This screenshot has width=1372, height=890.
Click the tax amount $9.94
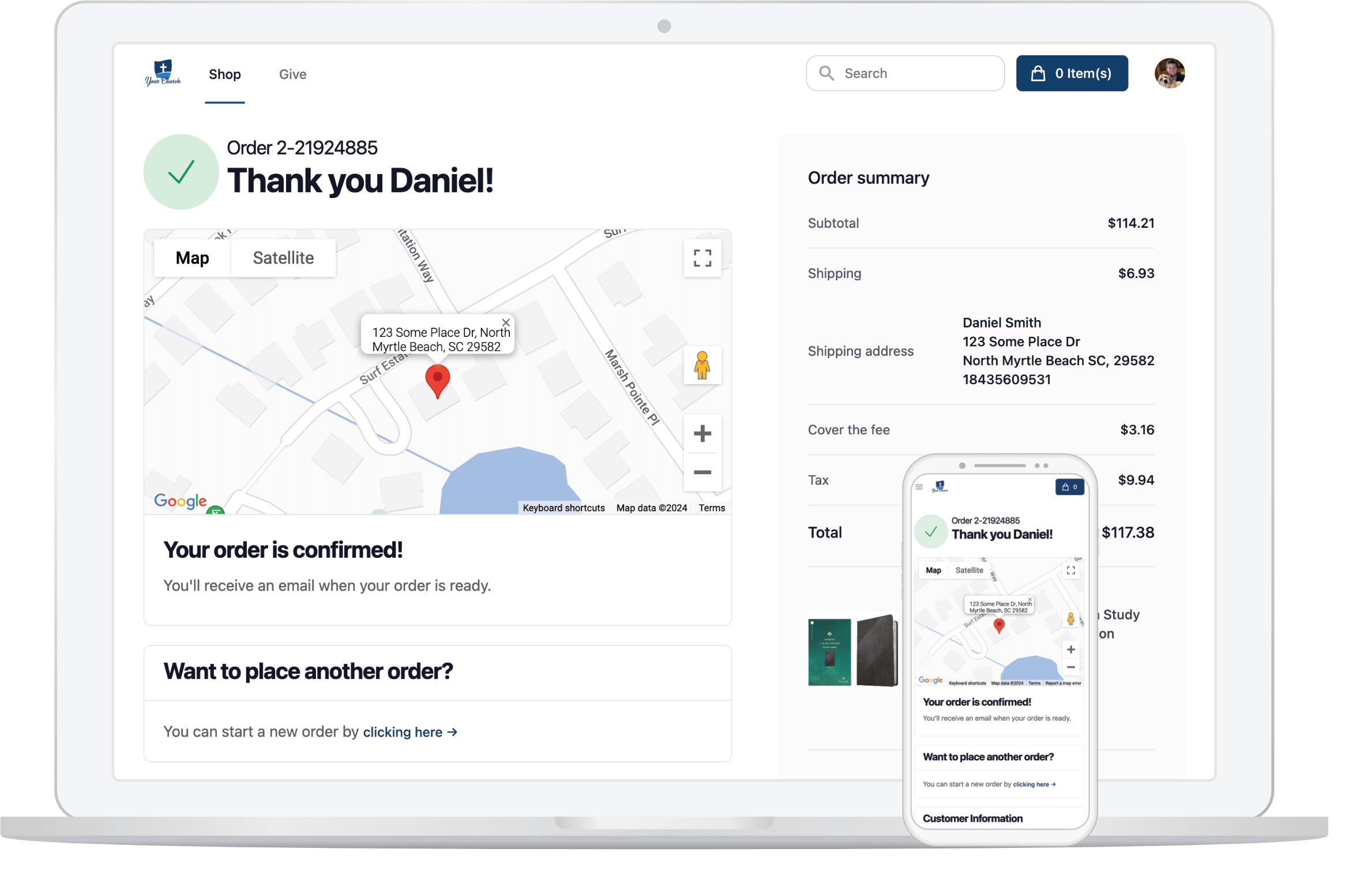point(1136,480)
